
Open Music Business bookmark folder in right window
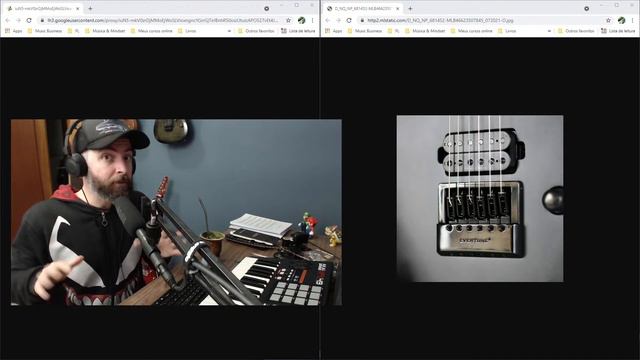365,31
